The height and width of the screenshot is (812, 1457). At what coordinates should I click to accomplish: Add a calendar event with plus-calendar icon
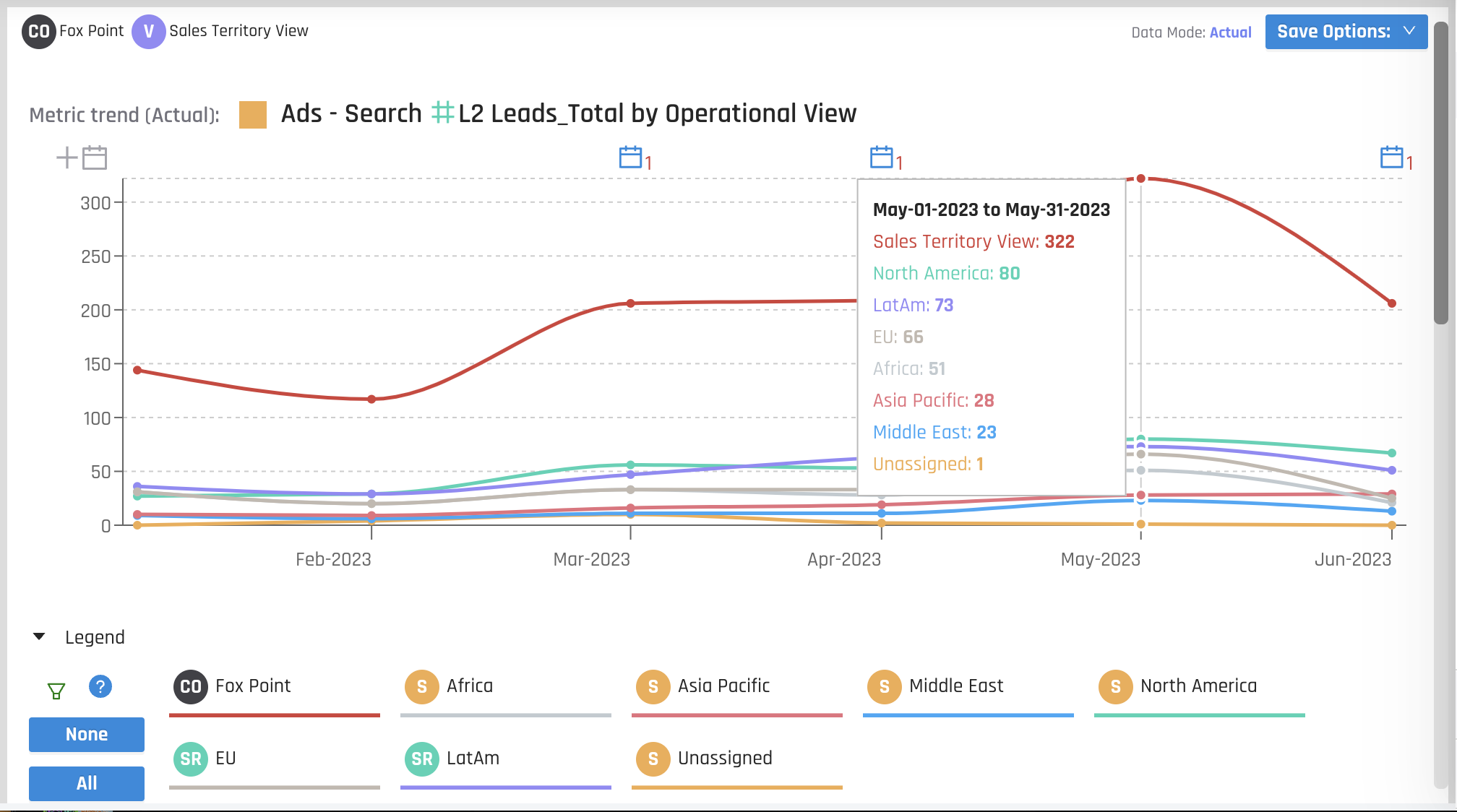[82, 157]
